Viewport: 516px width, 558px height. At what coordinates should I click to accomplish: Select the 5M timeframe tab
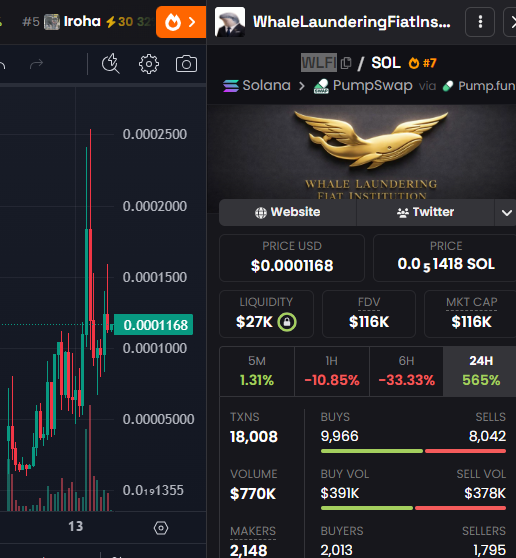point(257,372)
